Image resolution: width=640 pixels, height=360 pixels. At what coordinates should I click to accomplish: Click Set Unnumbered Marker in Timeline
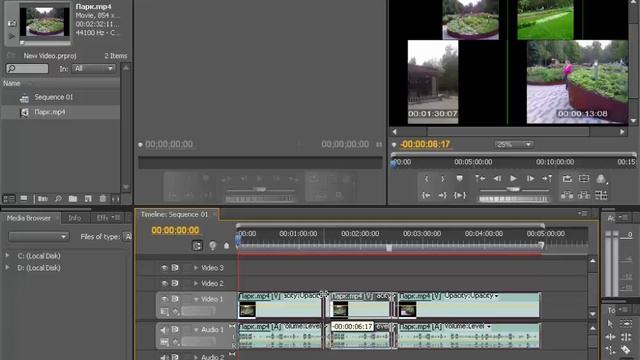(227, 246)
